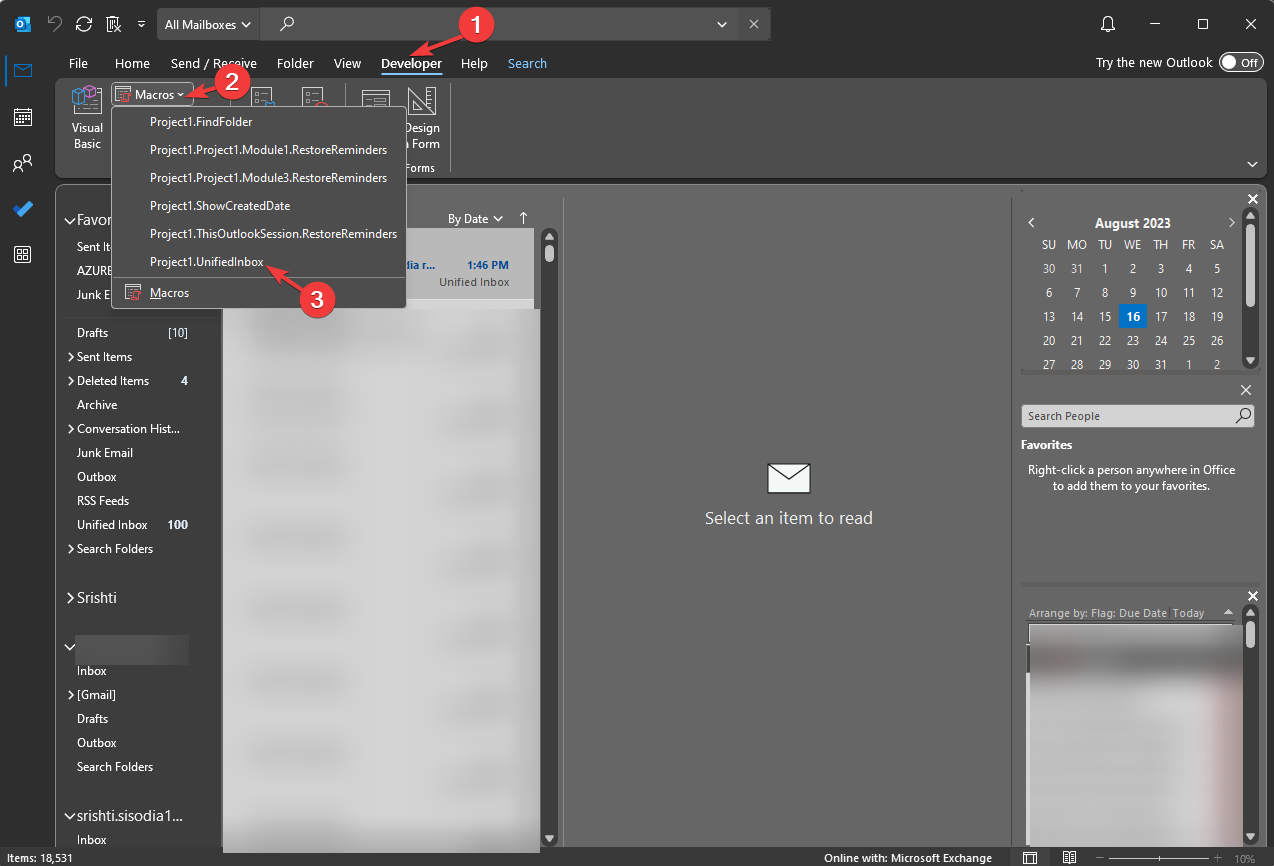Screen dimensions: 1274x866
Task: Collapse the ribbon with the chevron
Action: [1252, 164]
